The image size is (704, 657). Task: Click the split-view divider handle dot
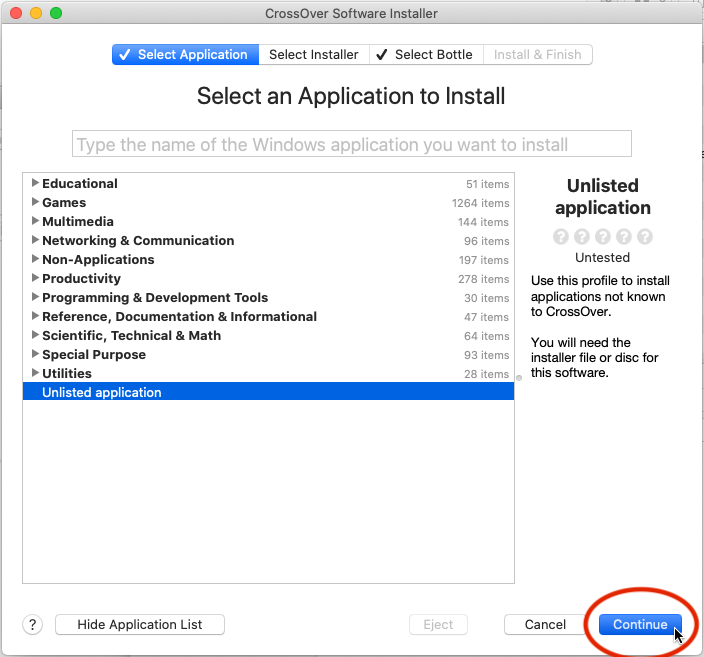point(519,378)
